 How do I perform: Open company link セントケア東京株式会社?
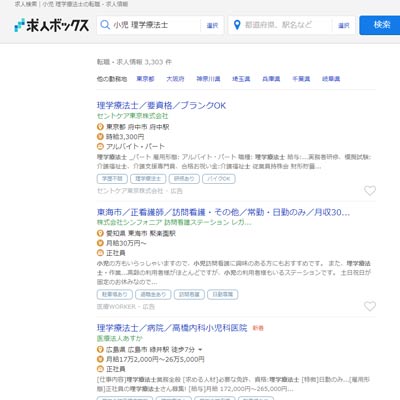[132, 116]
